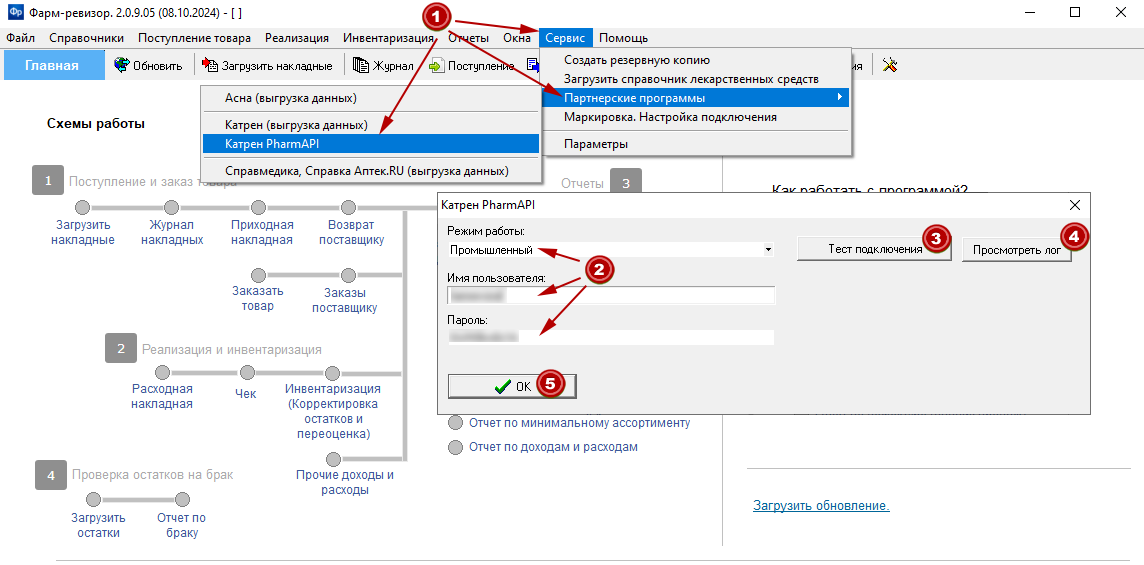
Task: Open the Поступление товара menu
Action: point(194,38)
